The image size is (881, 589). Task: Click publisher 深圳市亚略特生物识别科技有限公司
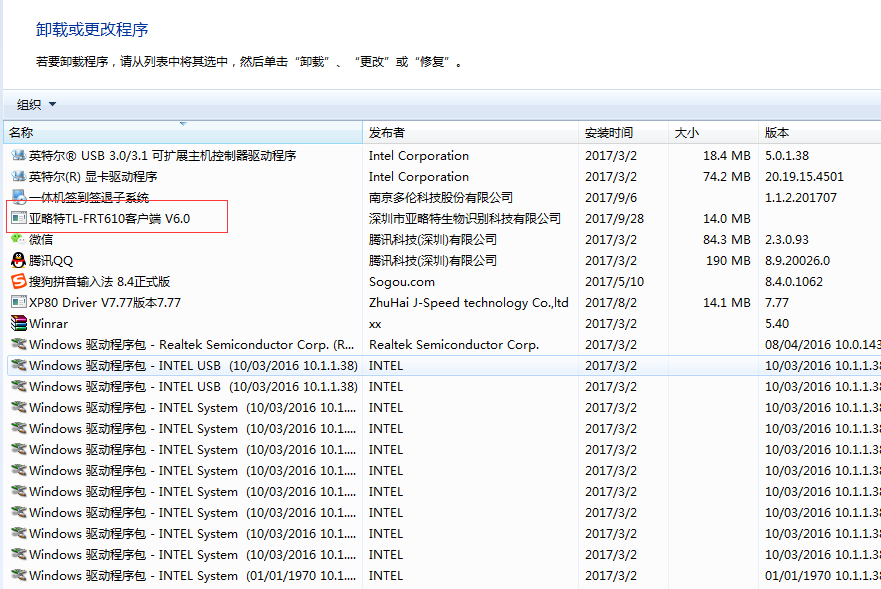(x=465, y=219)
